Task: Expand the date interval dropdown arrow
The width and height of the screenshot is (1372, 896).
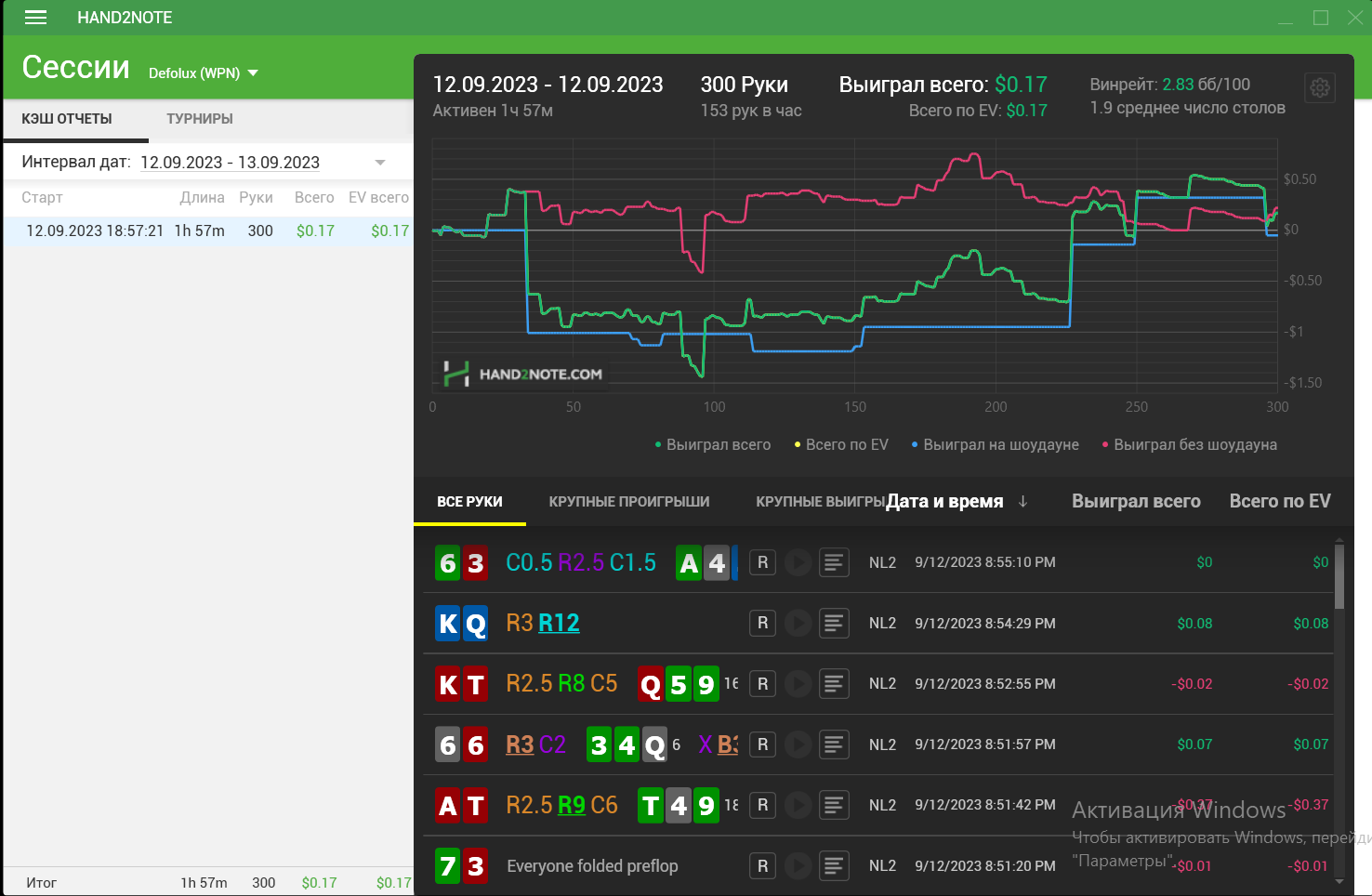Action: pos(379,163)
